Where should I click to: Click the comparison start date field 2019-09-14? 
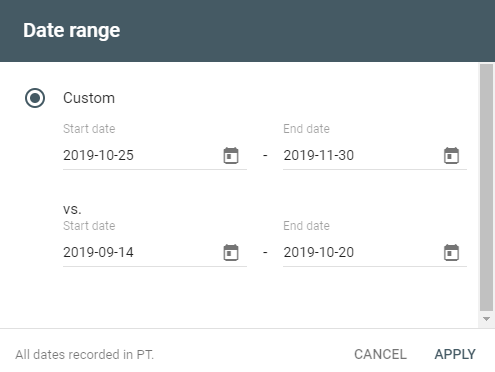click(x=155, y=252)
